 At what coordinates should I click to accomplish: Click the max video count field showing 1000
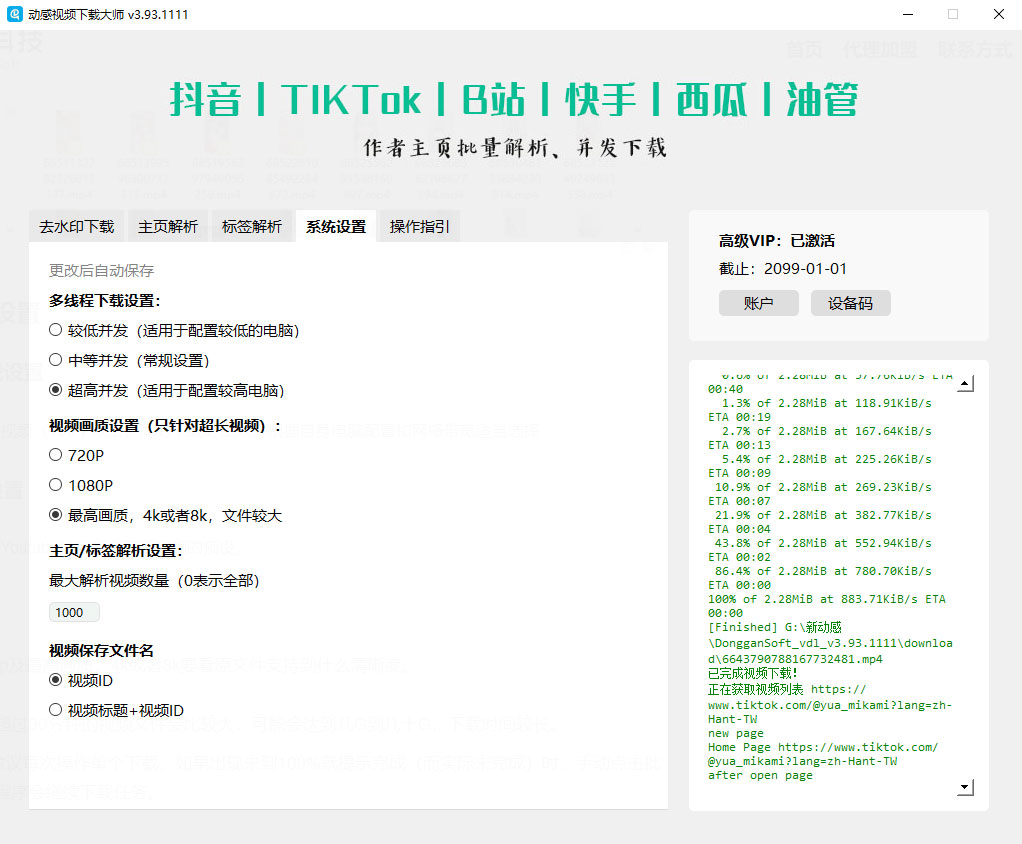pyautogui.click(x=74, y=612)
